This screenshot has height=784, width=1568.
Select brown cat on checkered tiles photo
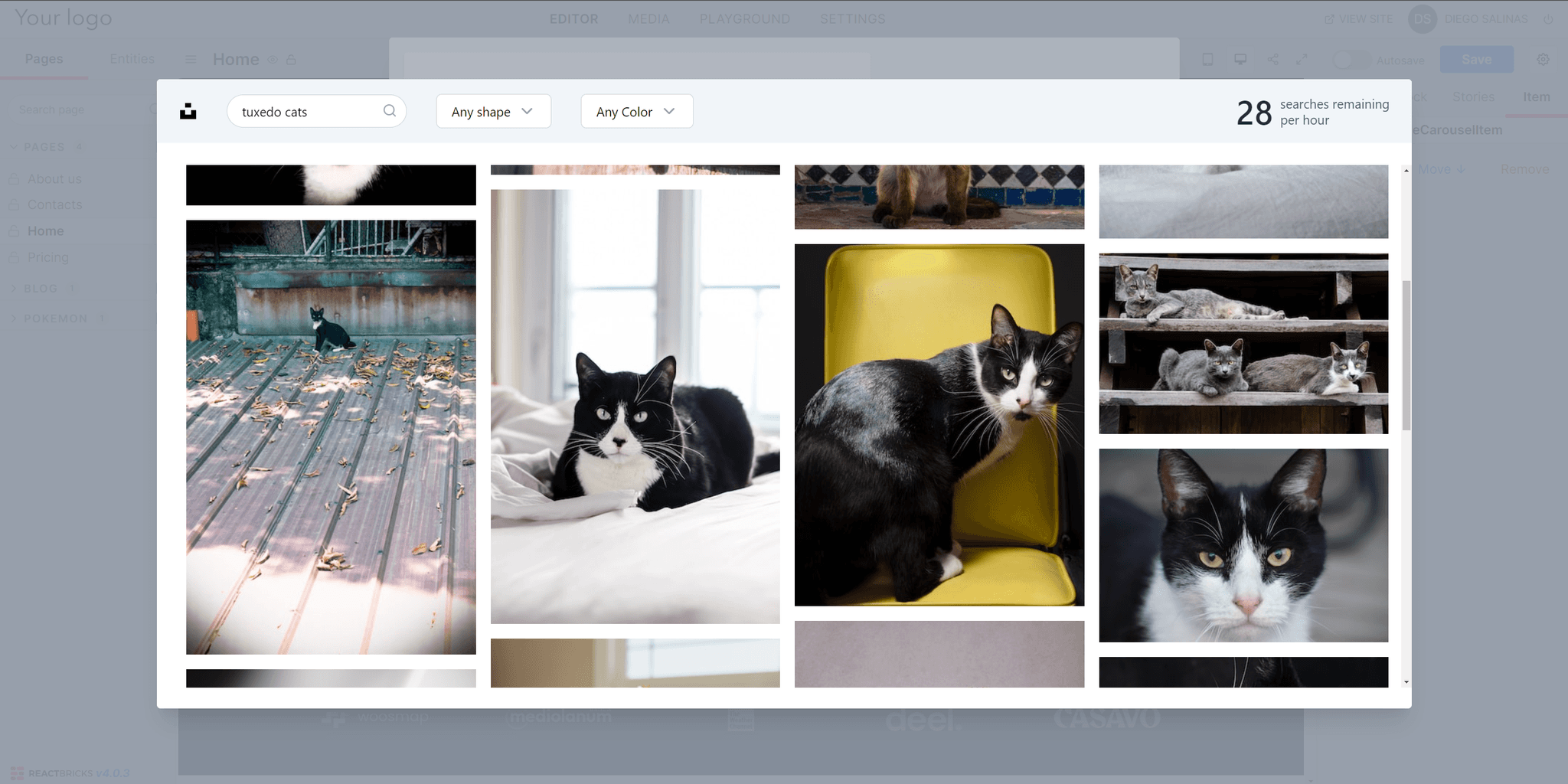(939, 197)
